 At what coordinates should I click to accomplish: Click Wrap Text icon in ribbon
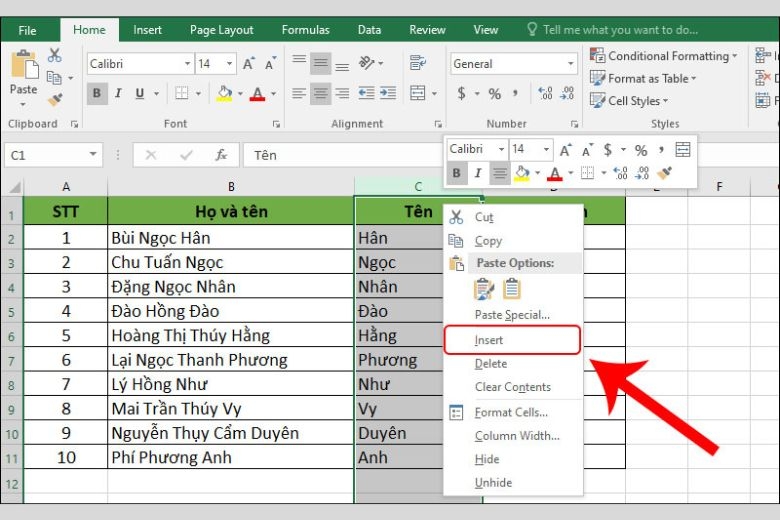click(x=417, y=63)
